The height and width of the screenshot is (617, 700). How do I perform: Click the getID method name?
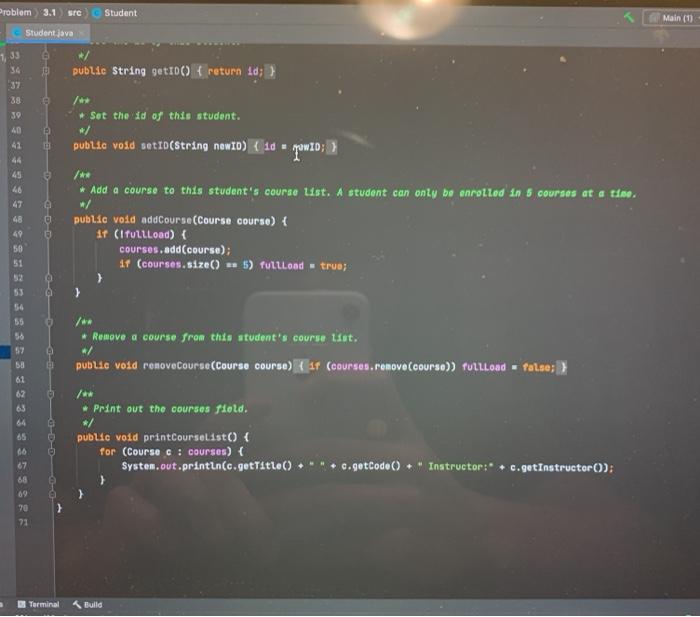click(166, 71)
